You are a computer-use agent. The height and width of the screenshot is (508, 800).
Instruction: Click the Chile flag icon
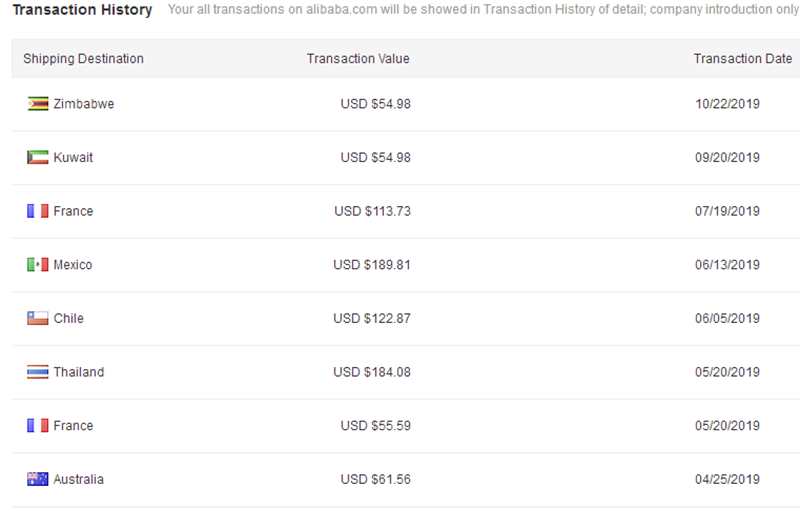37,319
